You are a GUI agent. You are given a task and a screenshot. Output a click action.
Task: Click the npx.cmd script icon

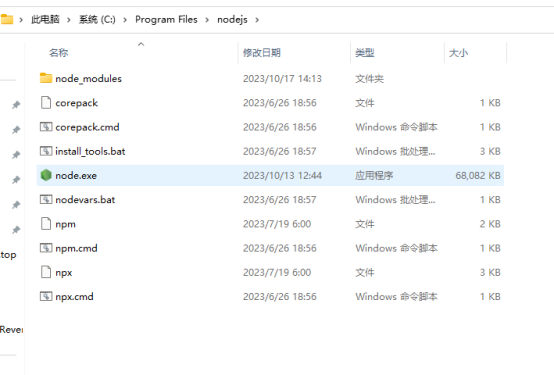click(x=46, y=296)
